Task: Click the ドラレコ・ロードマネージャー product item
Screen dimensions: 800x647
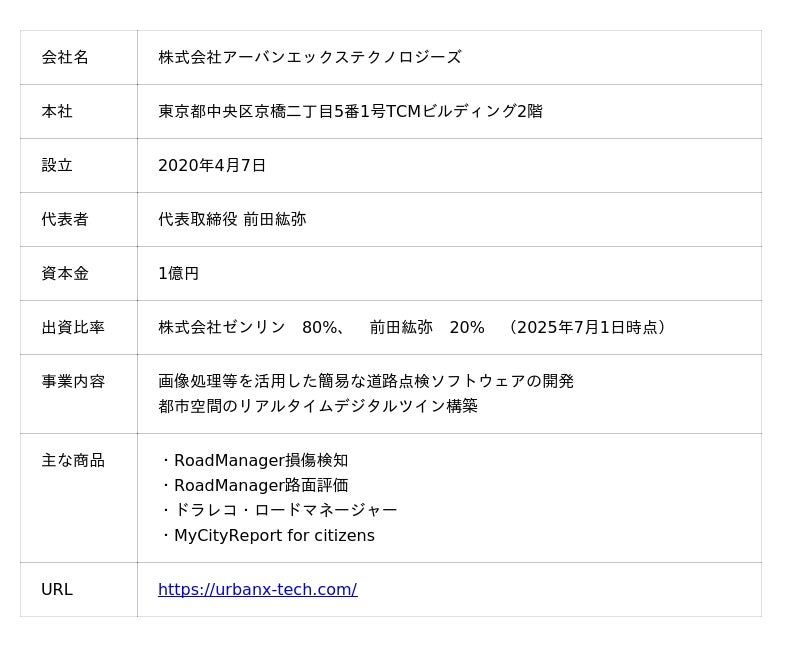Action: (x=285, y=511)
